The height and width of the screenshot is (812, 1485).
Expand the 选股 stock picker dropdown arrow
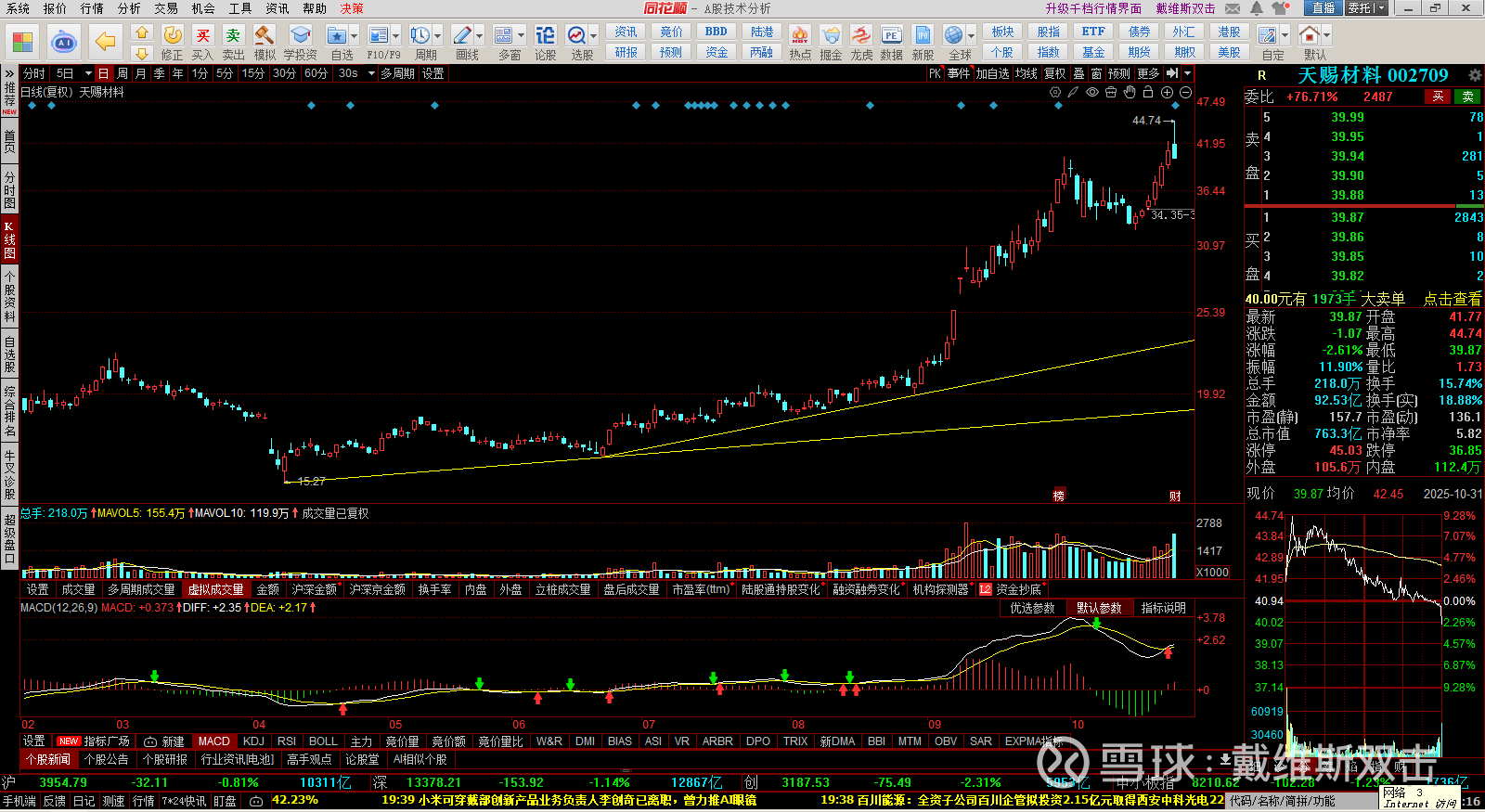click(x=594, y=36)
